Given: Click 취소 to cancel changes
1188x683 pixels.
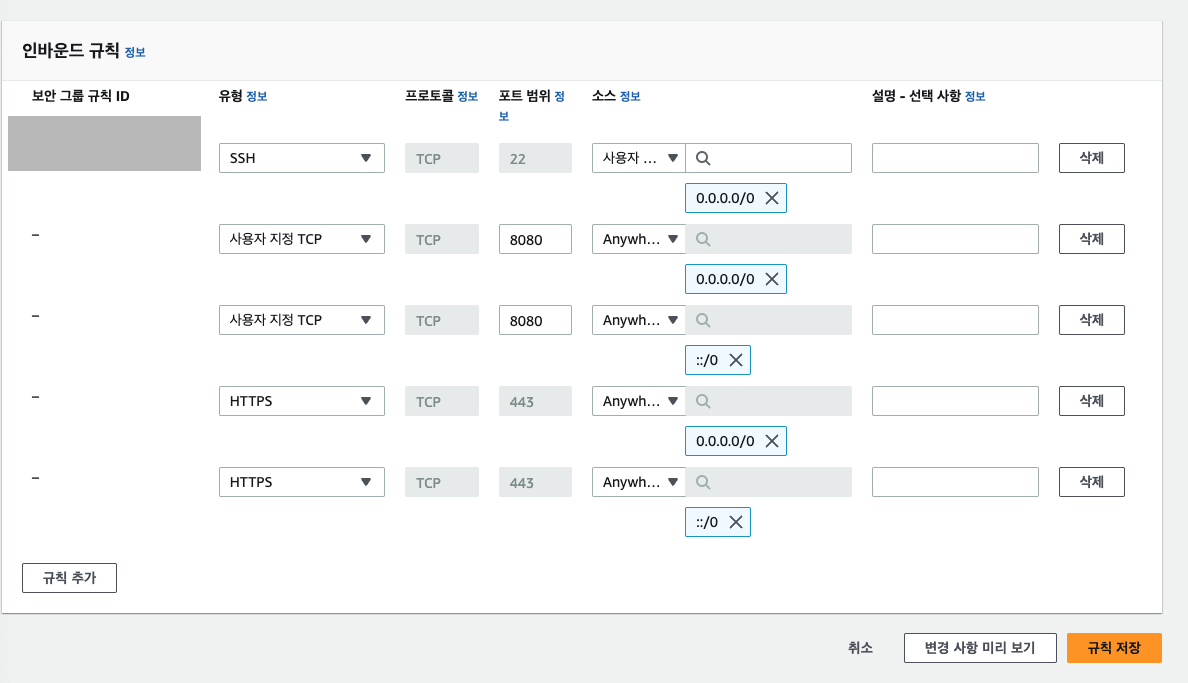Looking at the screenshot, I should tap(860, 648).
